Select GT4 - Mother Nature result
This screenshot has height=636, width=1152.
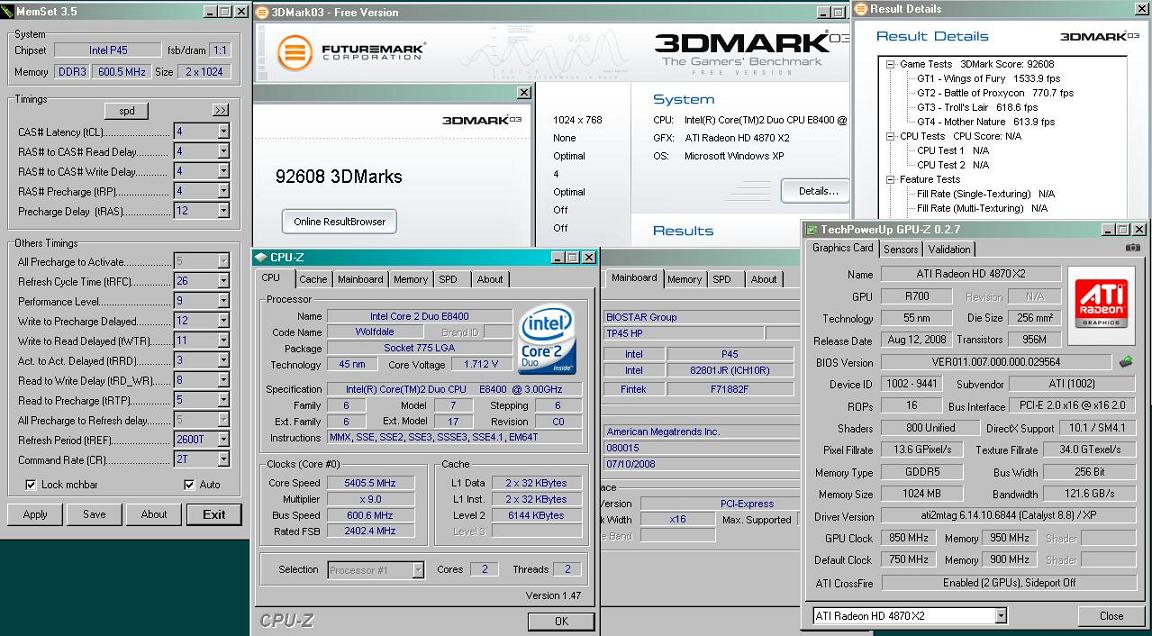click(985, 122)
